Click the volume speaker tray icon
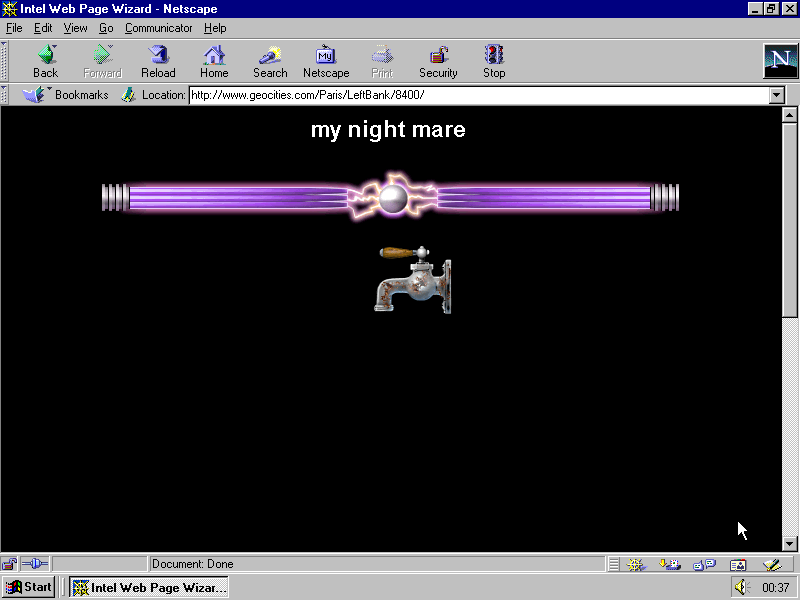Image resolution: width=800 pixels, height=600 pixels. click(x=742, y=587)
